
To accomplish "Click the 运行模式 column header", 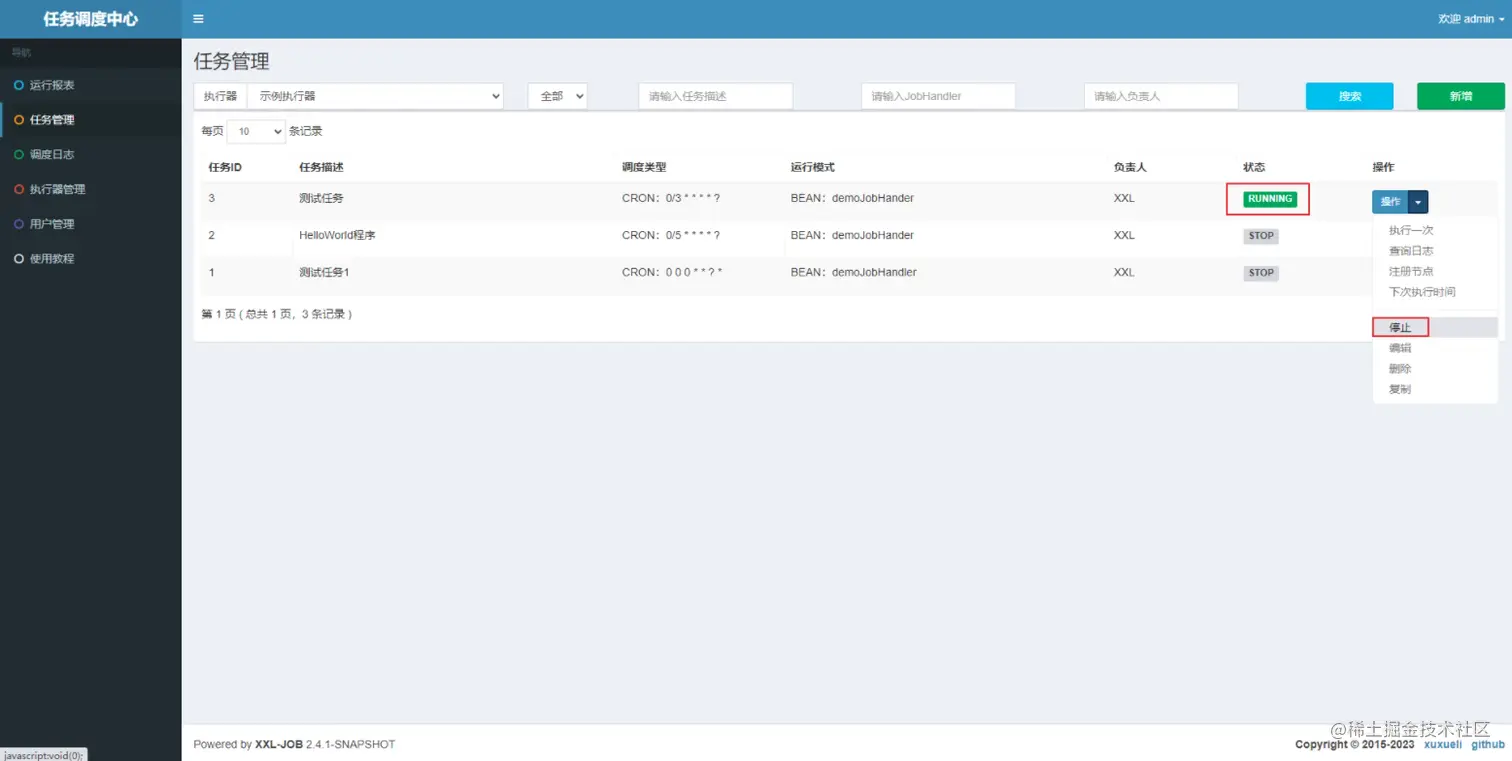I will point(812,166).
